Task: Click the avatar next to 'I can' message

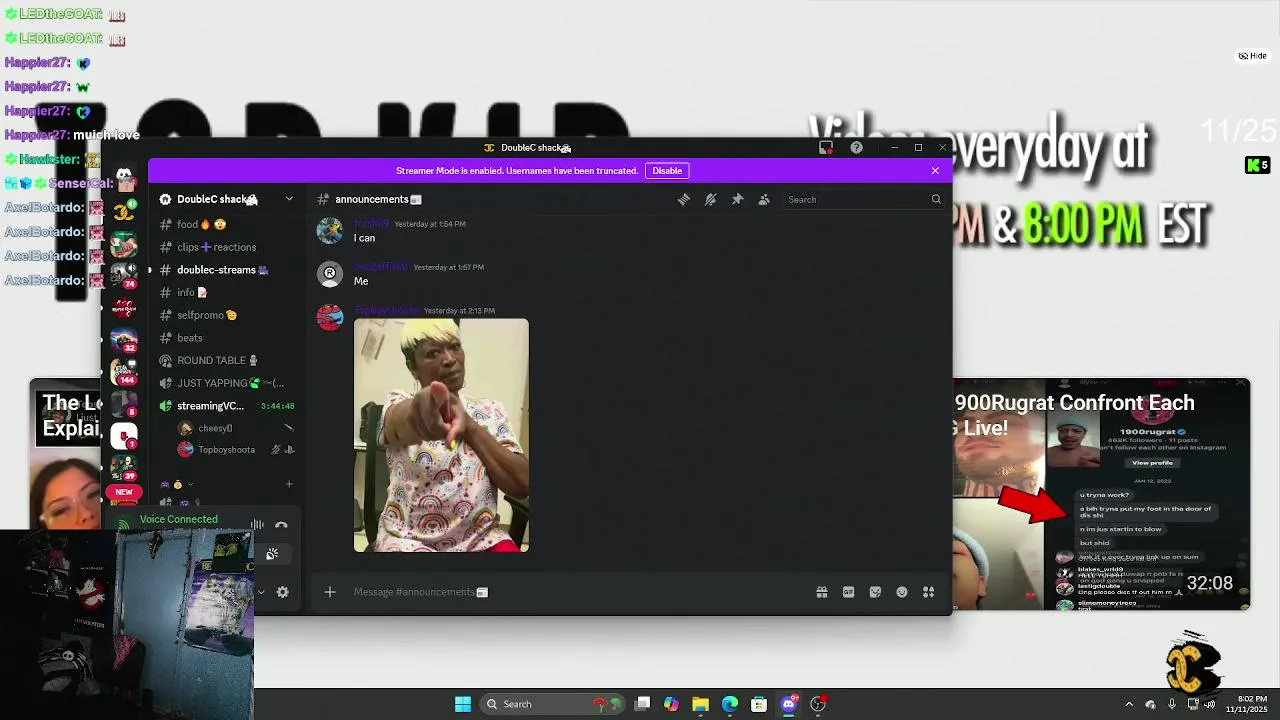Action: tap(330, 231)
